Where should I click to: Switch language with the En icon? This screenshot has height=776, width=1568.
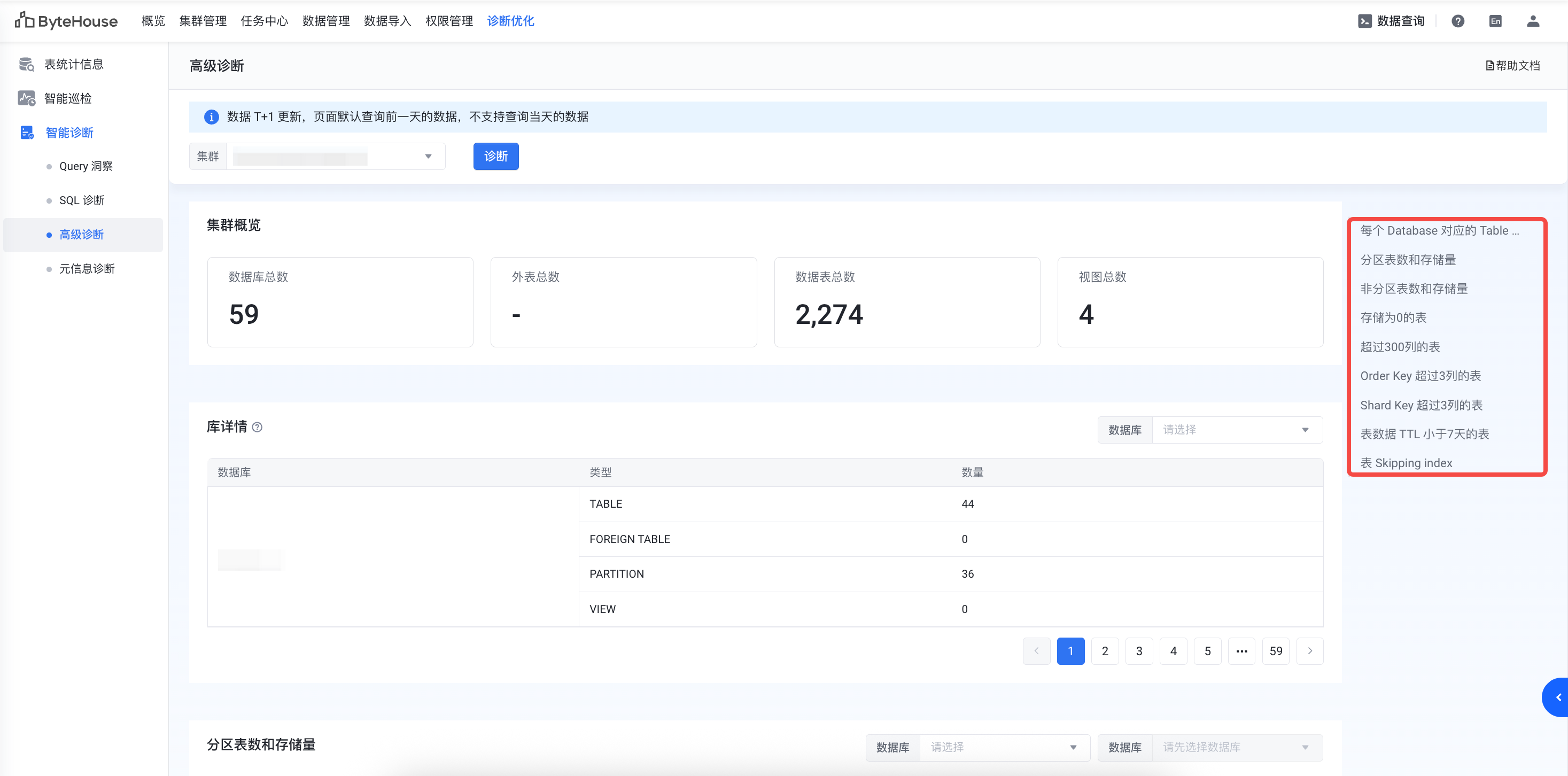1495,21
